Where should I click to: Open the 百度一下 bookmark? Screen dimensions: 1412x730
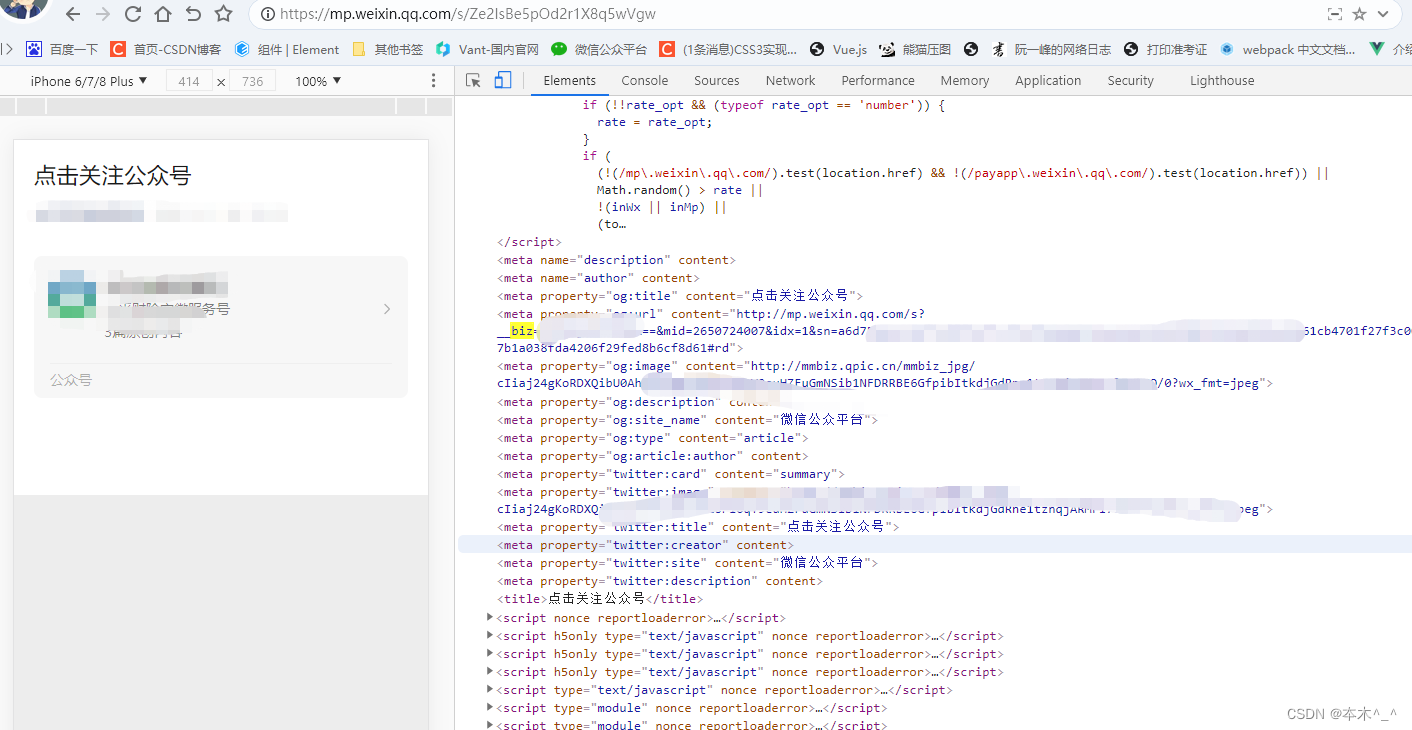coord(62,49)
